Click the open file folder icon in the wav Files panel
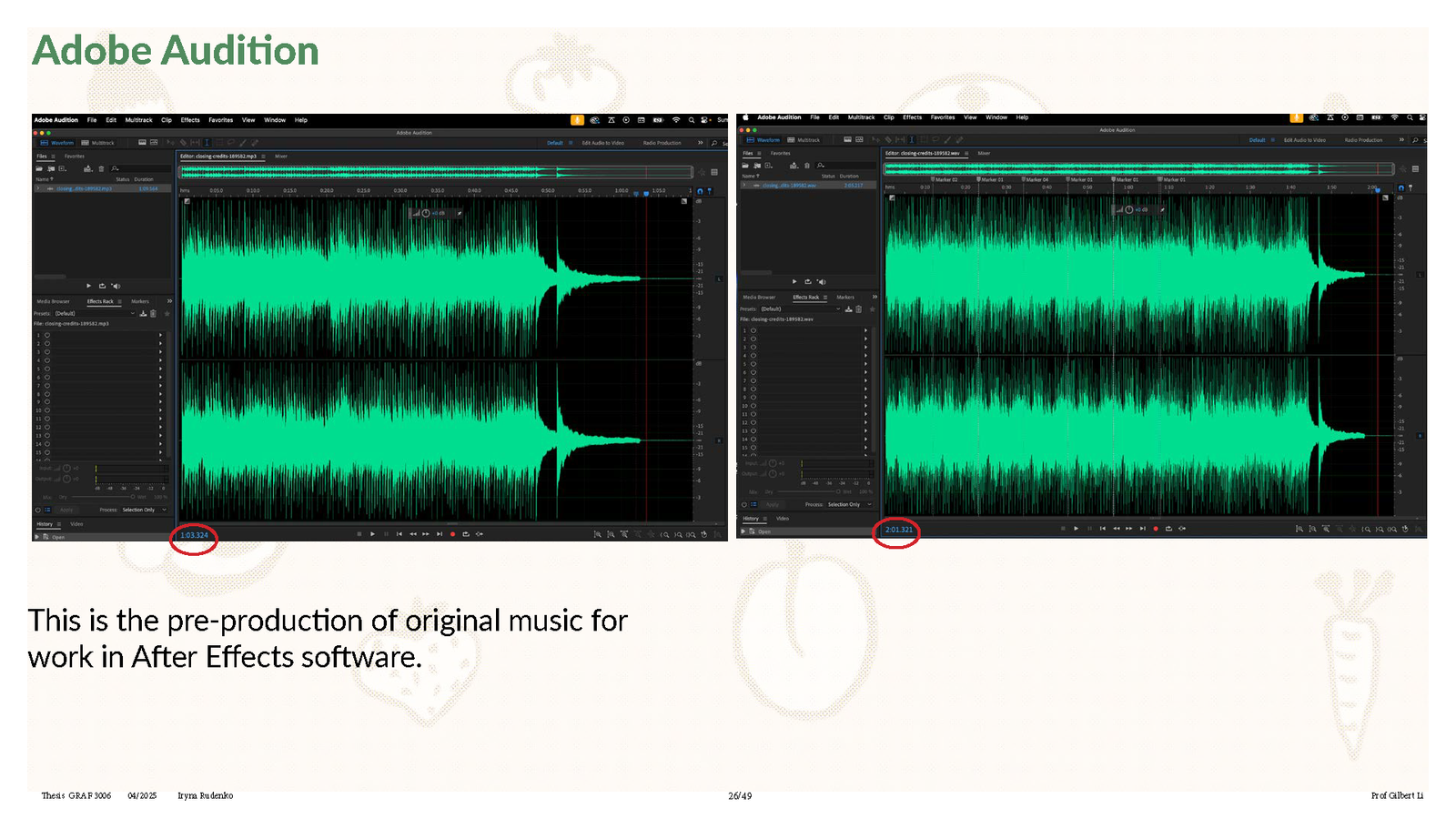The image size is (1456, 819). (745, 166)
